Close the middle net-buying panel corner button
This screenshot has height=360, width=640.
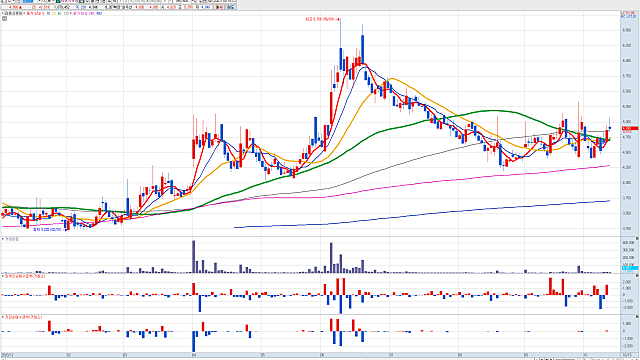(637, 276)
